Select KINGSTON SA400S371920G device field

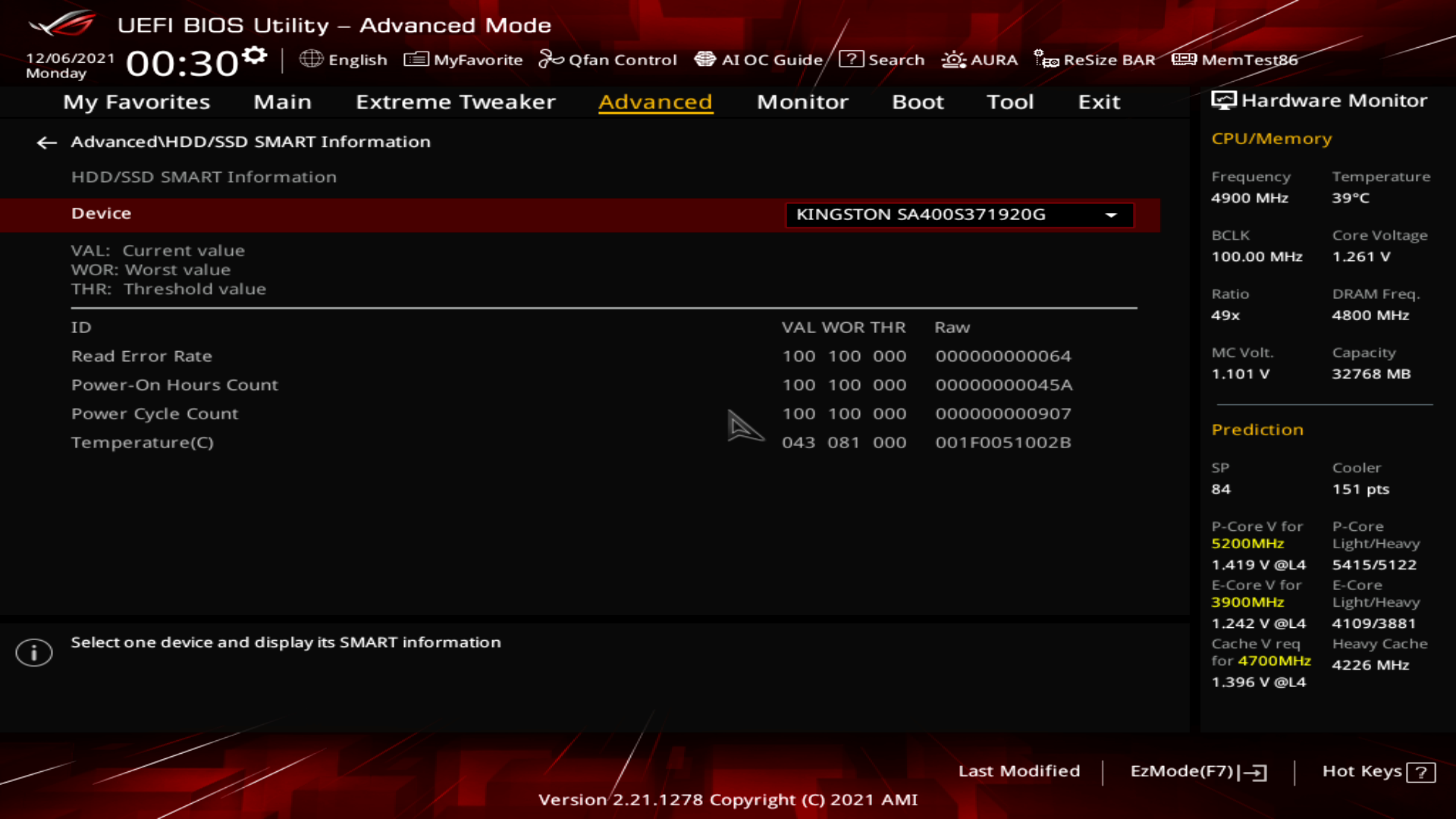click(921, 215)
